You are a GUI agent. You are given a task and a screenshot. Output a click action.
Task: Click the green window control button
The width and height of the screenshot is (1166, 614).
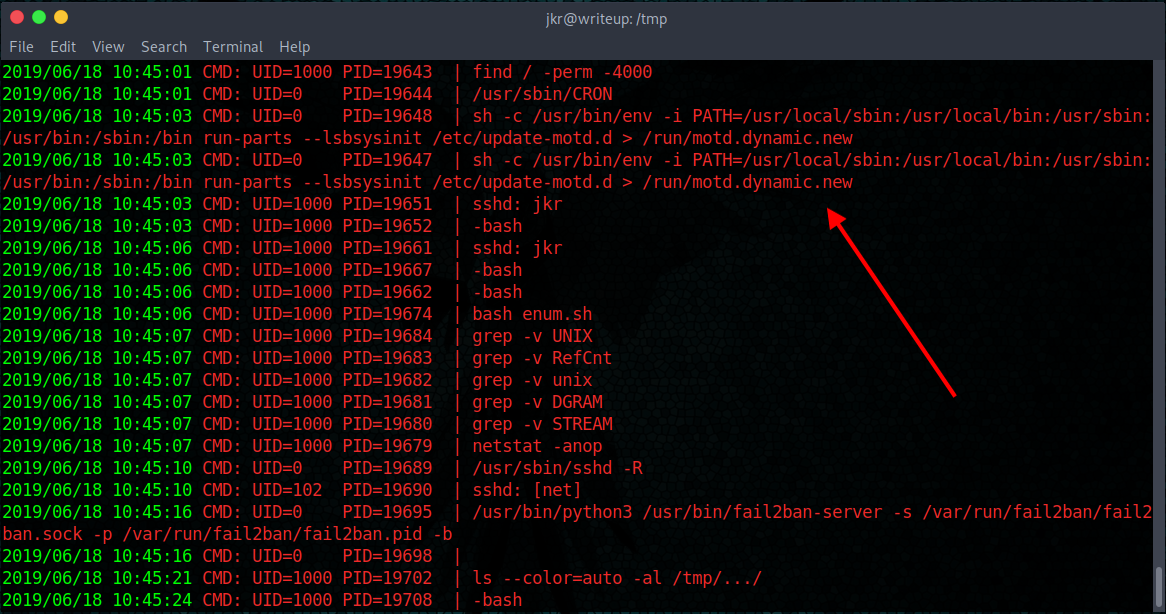click(x=39, y=17)
